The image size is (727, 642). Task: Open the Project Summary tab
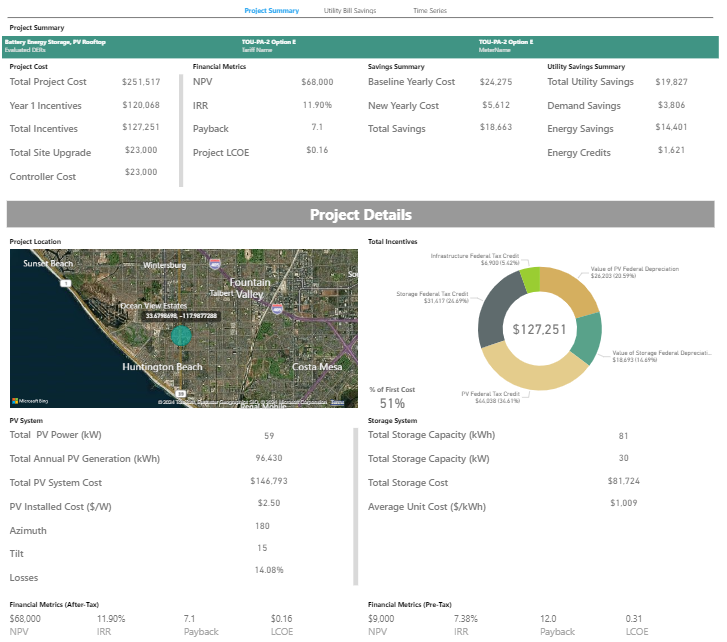coord(271,10)
